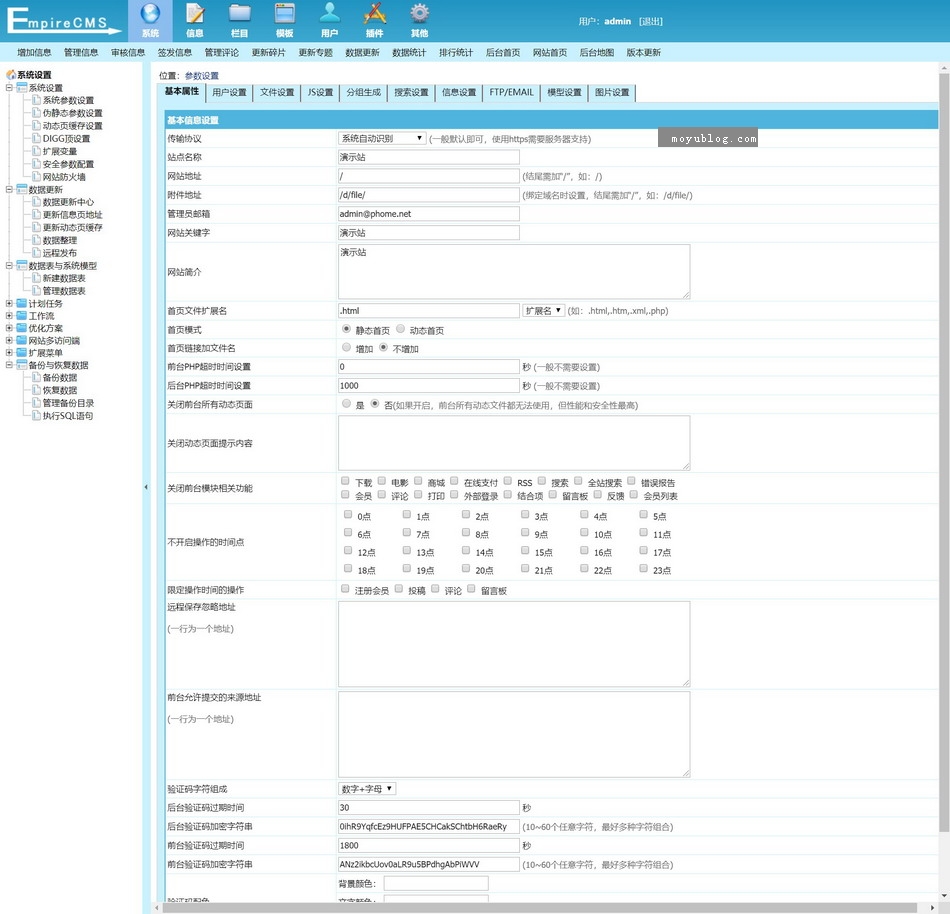The image size is (950, 914).
Task: Collapse the 系统设置 tree node
Action: click(x=9, y=88)
